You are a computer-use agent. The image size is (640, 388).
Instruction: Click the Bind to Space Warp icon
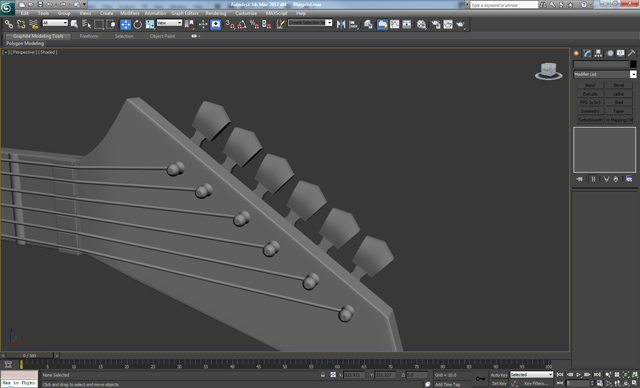(x=34, y=24)
